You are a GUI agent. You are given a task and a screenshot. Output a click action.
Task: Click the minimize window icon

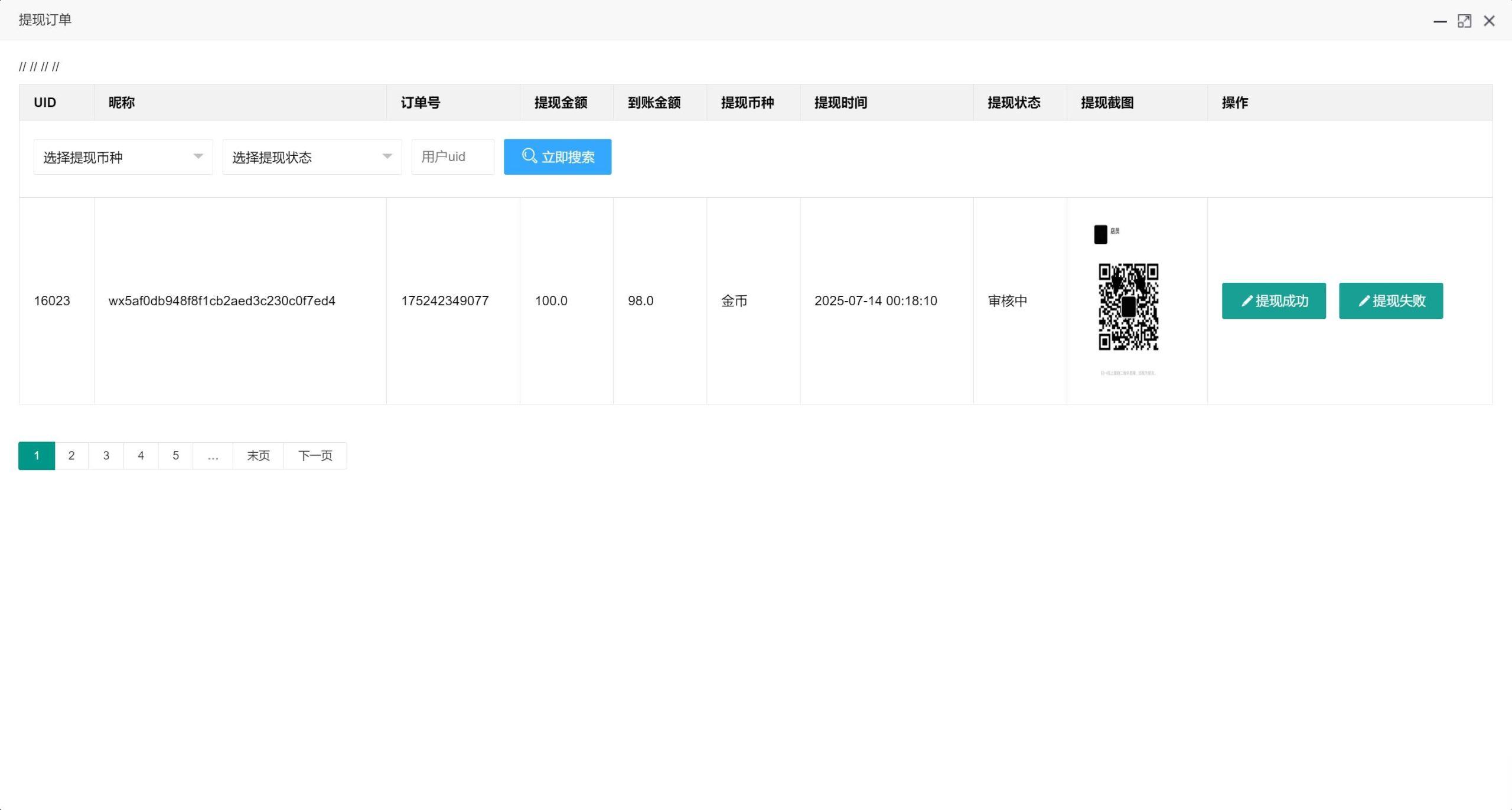[1439, 21]
